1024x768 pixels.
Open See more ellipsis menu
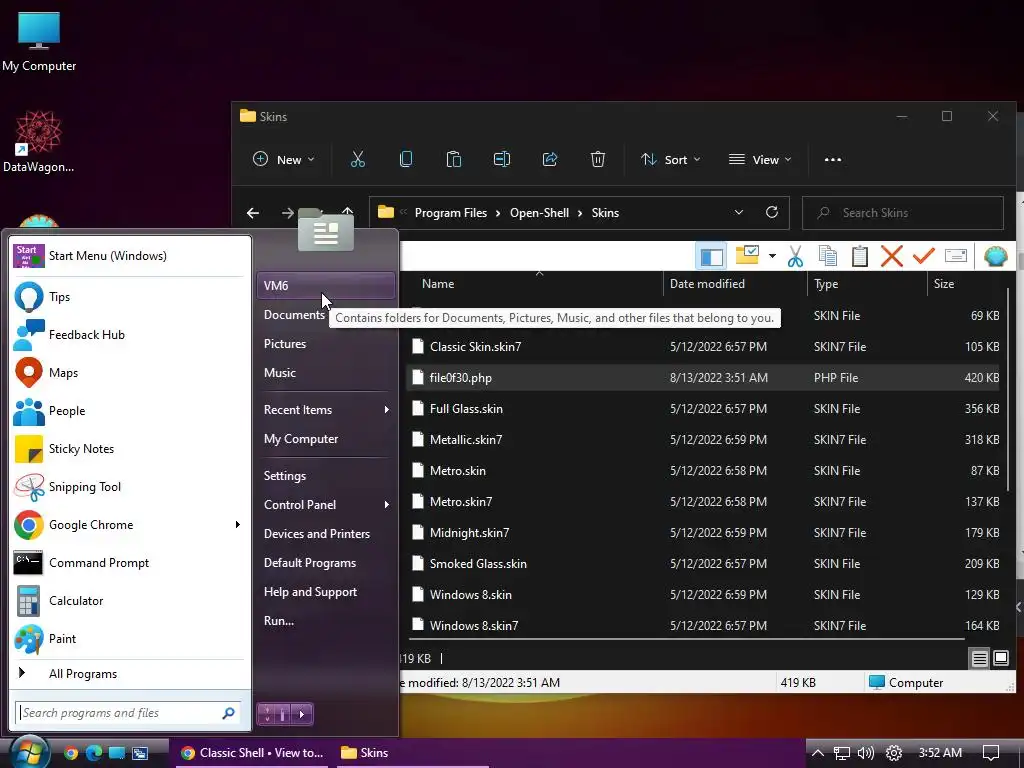[x=833, y=159]
